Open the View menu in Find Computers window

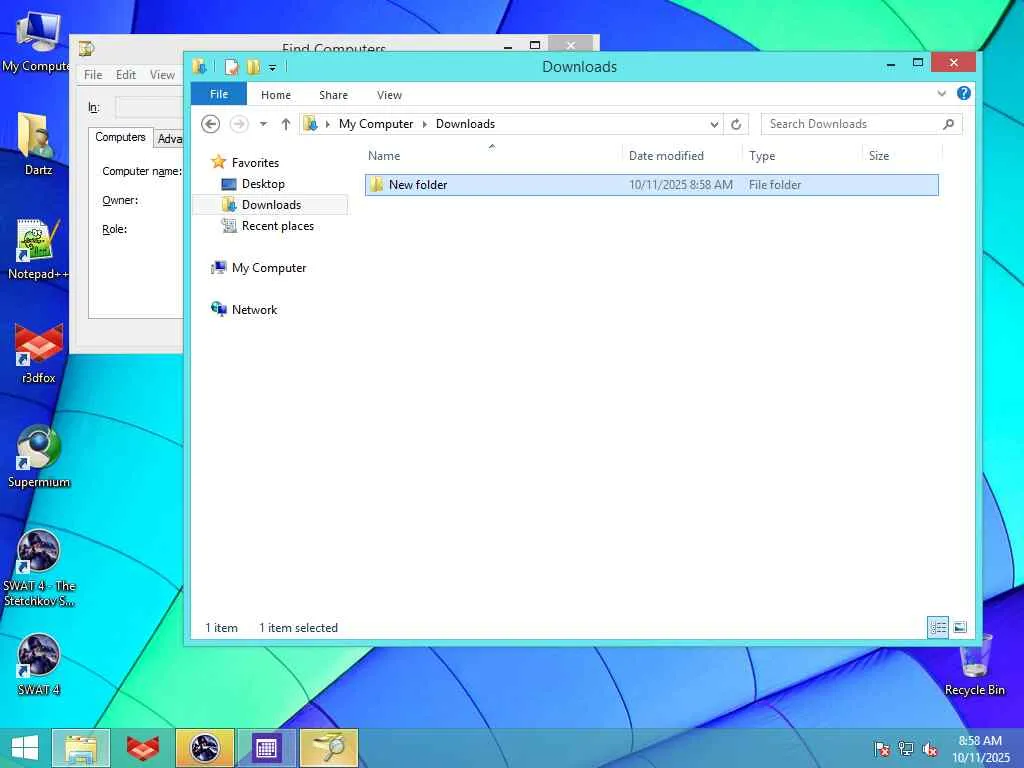pyautogui.click(x=162, y=75)
